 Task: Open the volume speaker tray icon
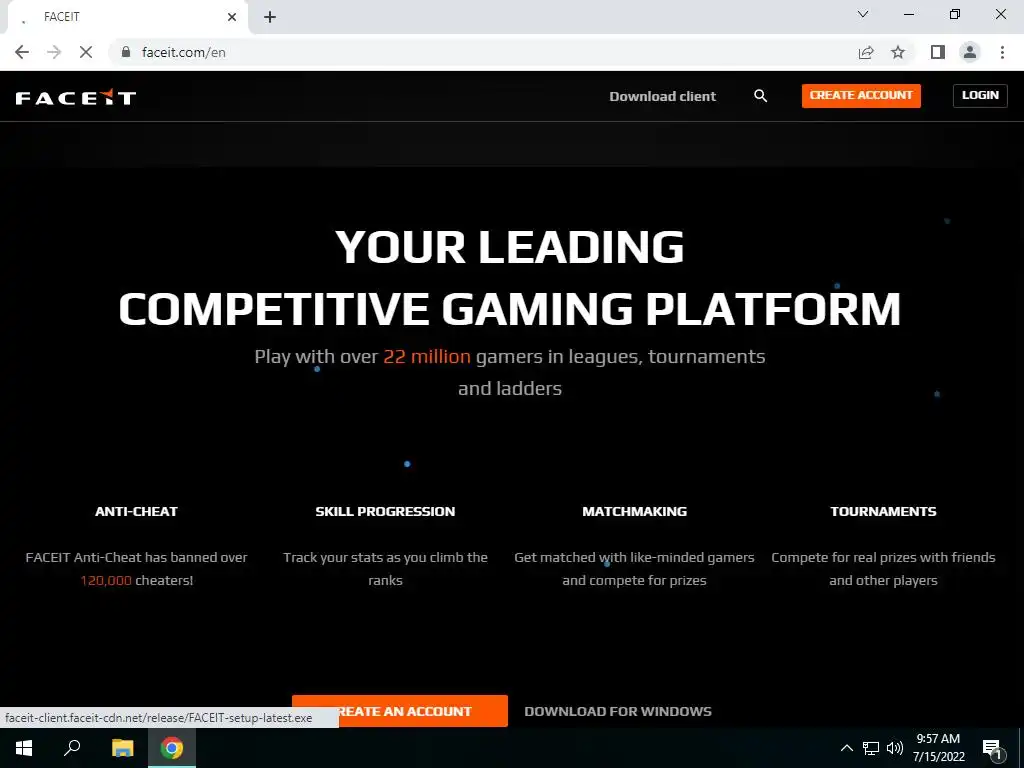coord(895,748)
